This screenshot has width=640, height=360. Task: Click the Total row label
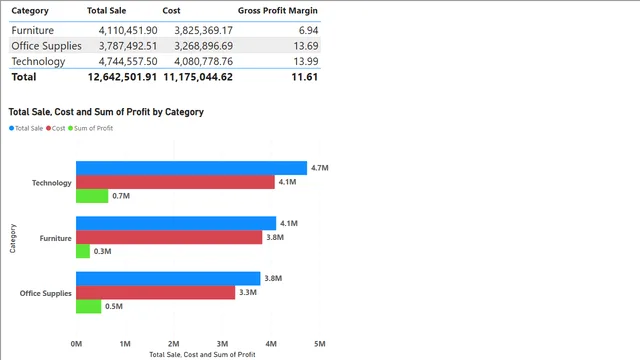coord(24,77)
